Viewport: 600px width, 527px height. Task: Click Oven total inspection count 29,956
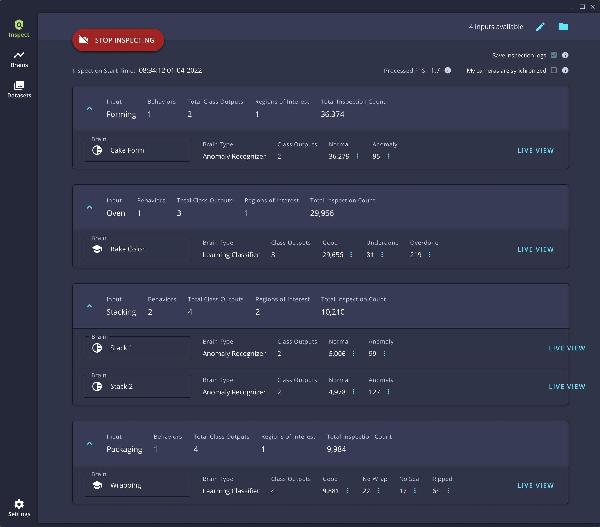322,213
